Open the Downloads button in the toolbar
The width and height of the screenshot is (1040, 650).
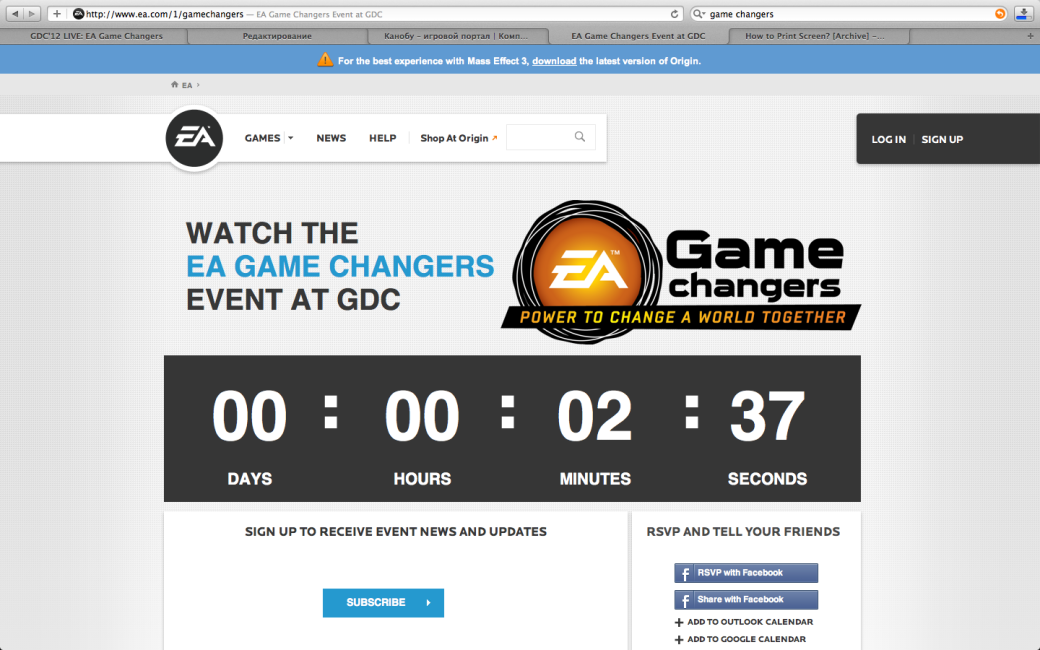[x=1023, y=14]
